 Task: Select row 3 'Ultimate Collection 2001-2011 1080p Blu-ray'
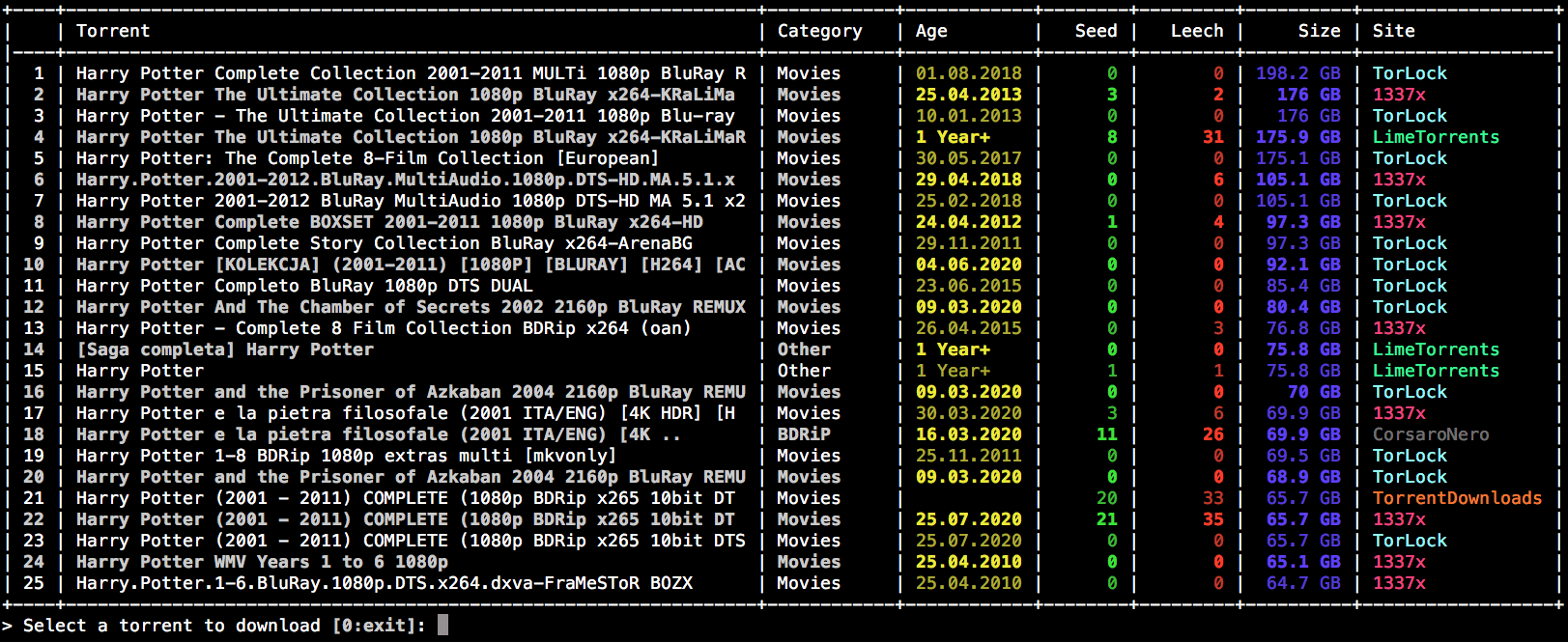[x=406, y=116]
